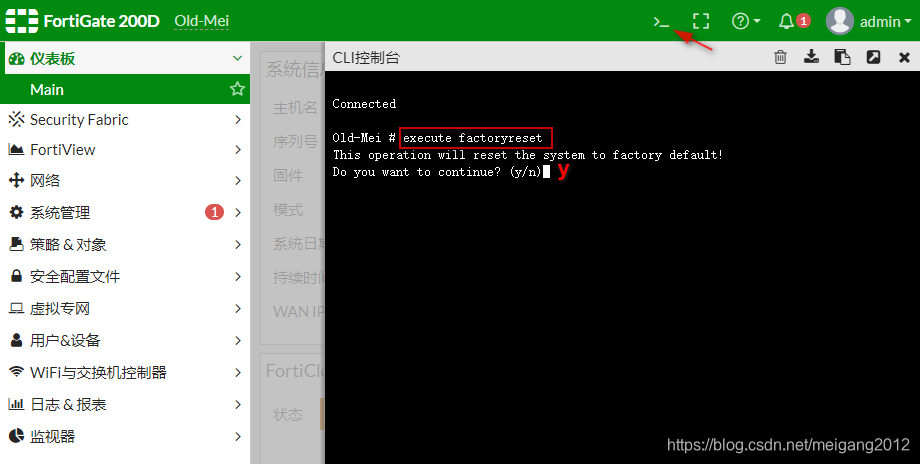Click the 安全配置文件 lock icon
The width and height of the screenshot is (920, 464).
coord(16,275)
